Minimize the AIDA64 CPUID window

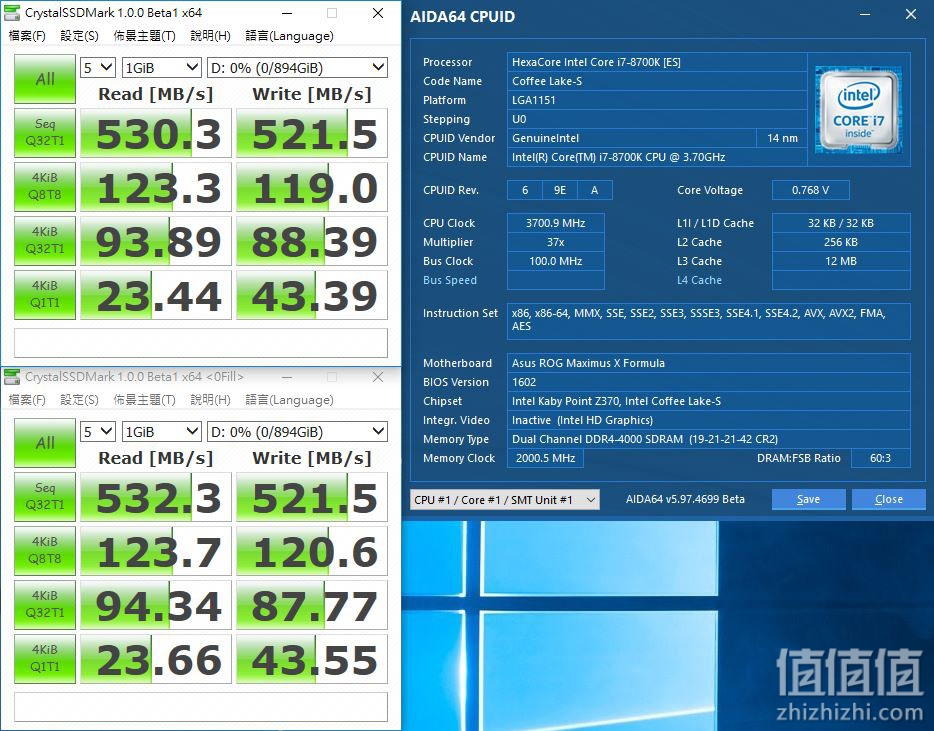[865, 14]
